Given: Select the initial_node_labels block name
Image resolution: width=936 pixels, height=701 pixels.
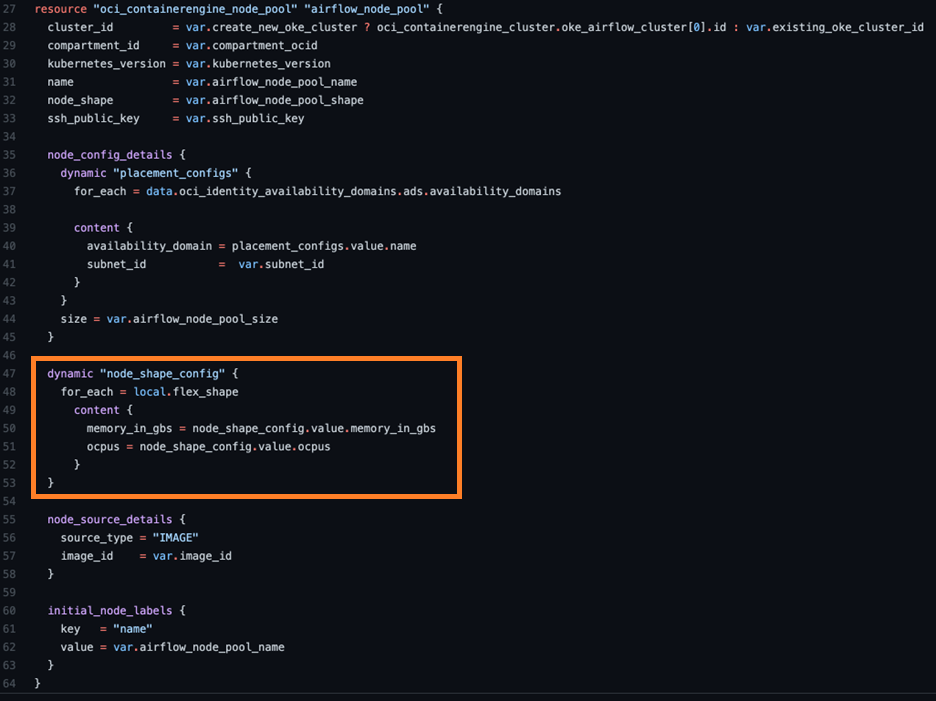Looking at the screenshot, I should (106, 610).
